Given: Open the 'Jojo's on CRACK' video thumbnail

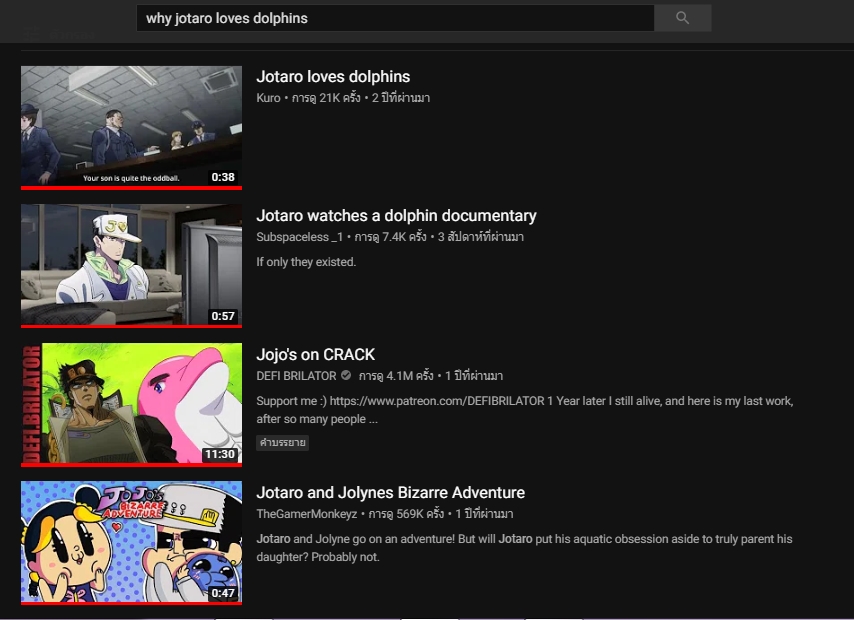Looking at the screenshot, I should point(131,405).
